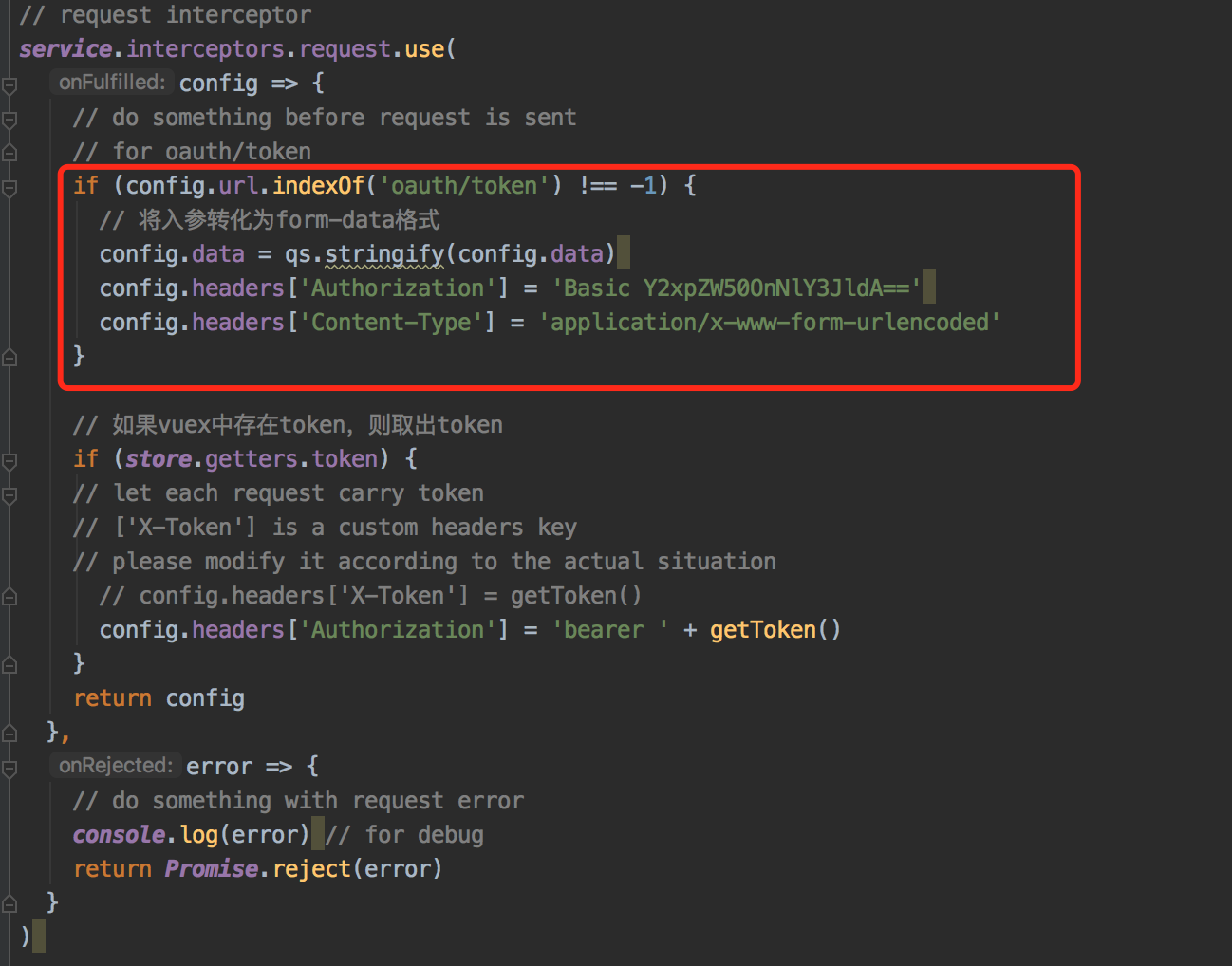Collapse the fold marker beside 'config => {'
1232x966 pixels.
(x=9, y=86)
